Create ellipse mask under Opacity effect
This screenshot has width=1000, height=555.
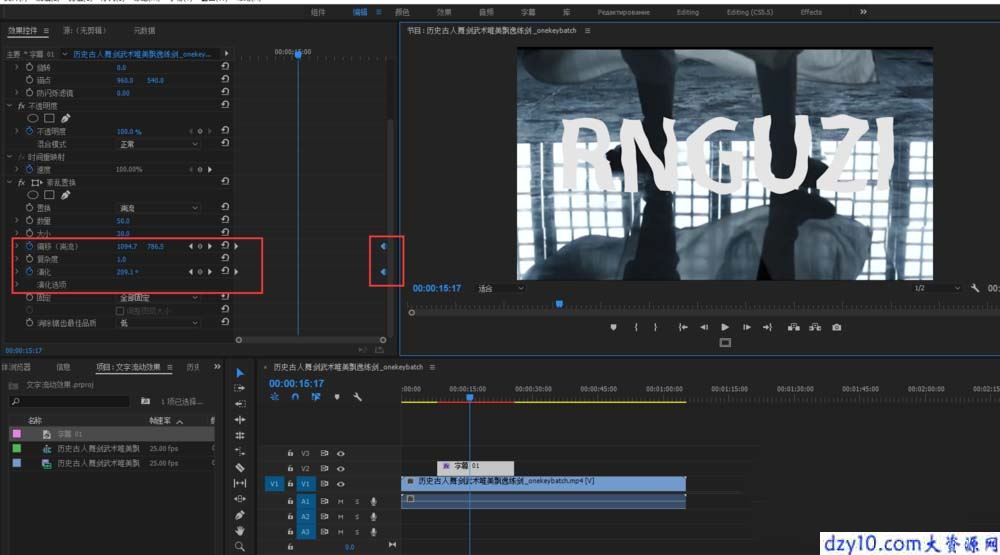click(x=33, y=118)
